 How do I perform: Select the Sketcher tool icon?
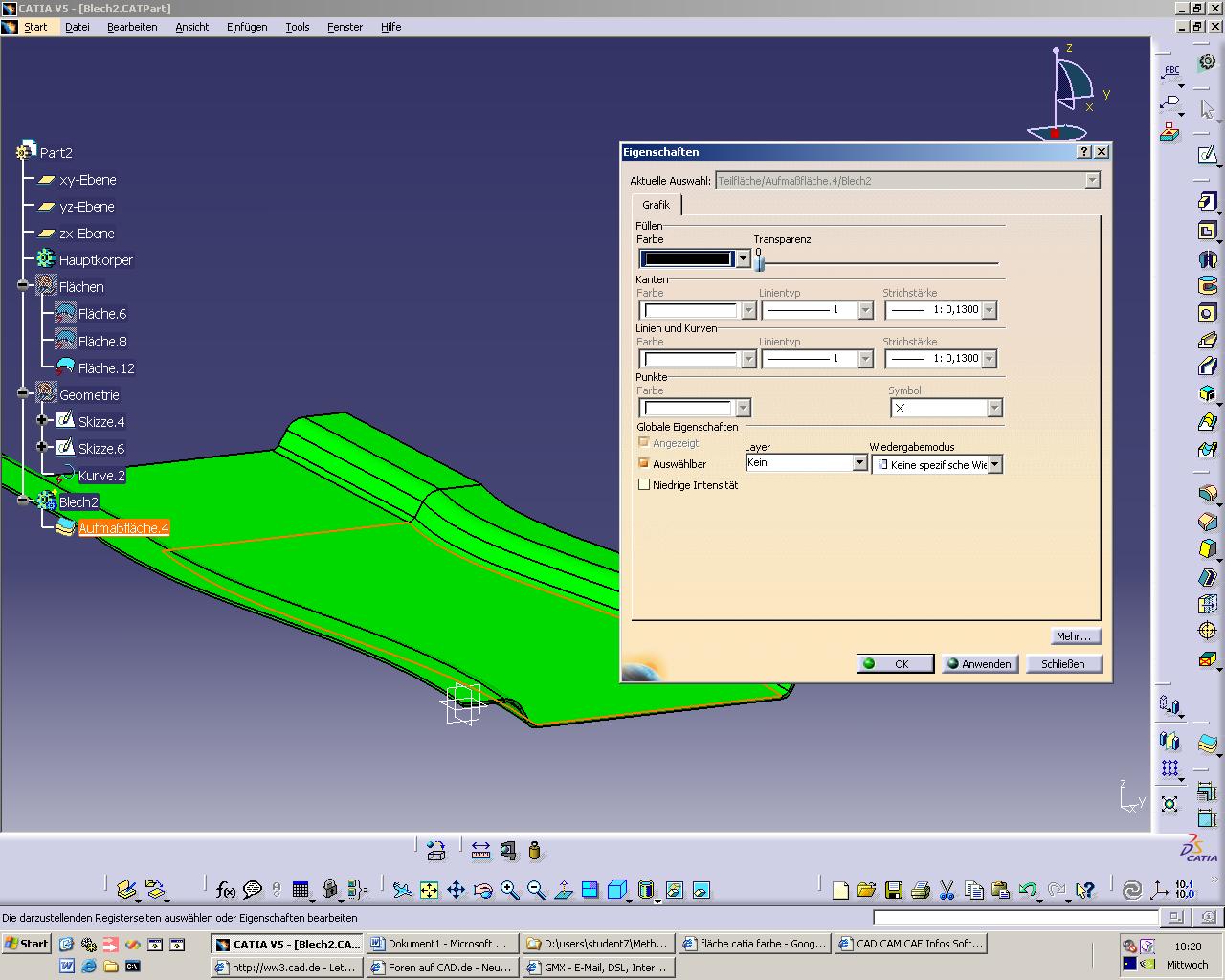click(x=1208, y=153)
